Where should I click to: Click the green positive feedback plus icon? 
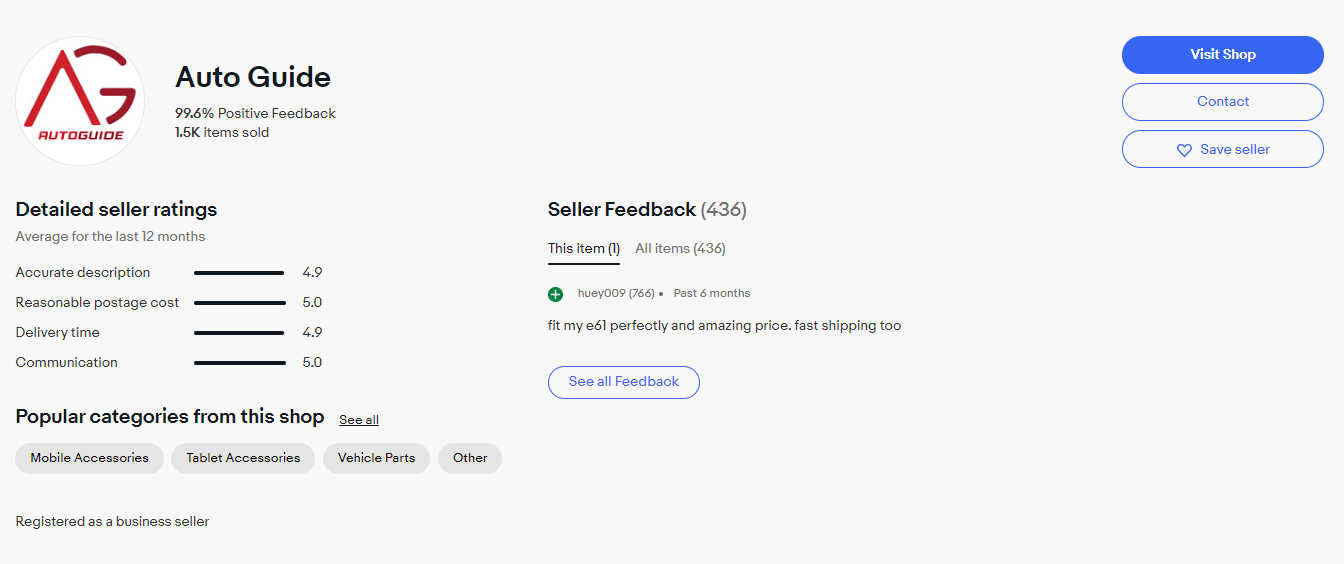tap(556, 294)
